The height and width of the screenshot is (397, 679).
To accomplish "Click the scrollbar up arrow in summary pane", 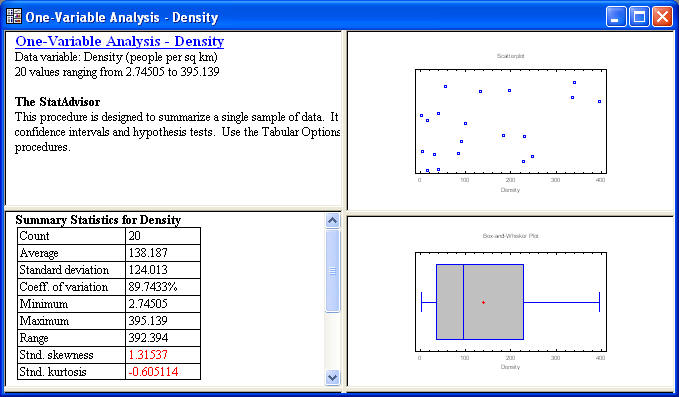I will 332,220.
